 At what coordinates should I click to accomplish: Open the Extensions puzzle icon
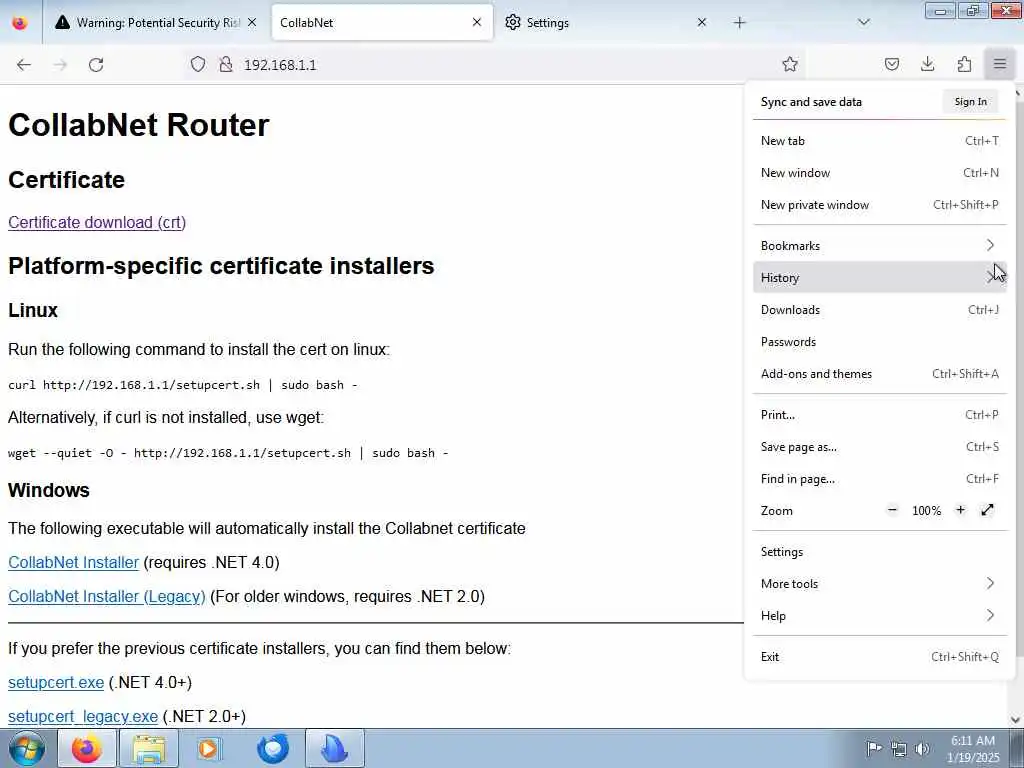coord(964,64)
